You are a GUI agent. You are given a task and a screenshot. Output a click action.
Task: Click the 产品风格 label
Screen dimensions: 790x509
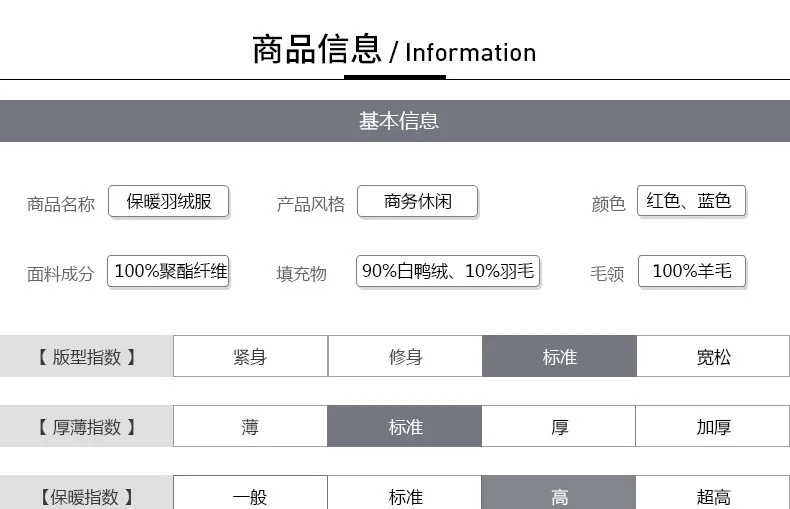[310, 204]
